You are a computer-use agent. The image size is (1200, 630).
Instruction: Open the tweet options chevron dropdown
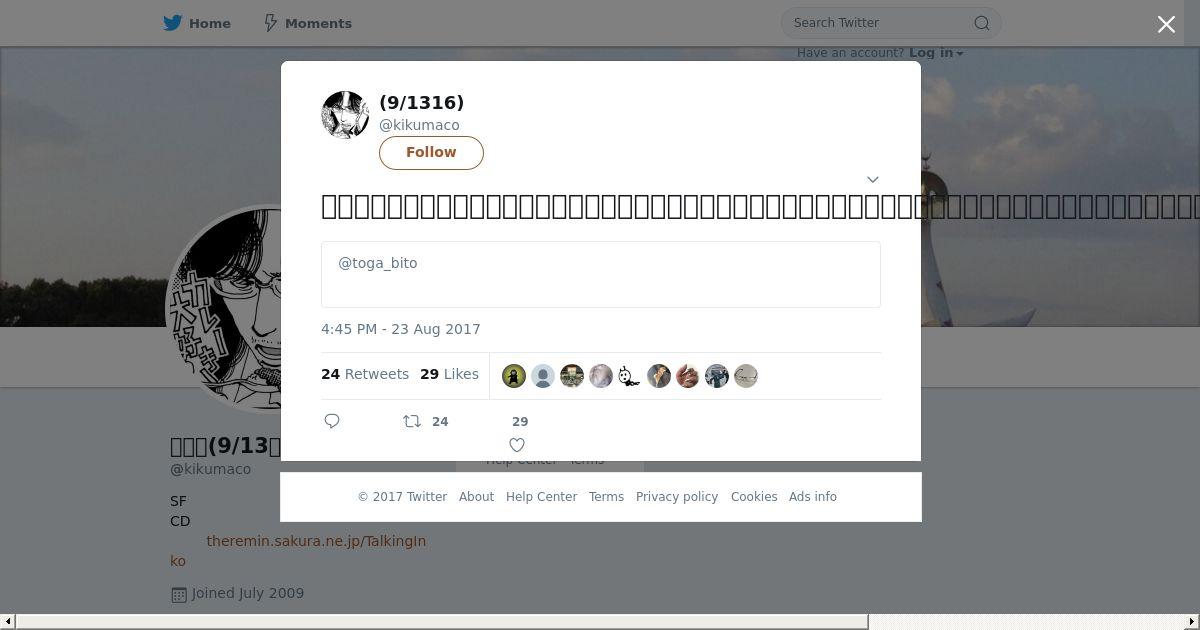click(x=872, y=179)
